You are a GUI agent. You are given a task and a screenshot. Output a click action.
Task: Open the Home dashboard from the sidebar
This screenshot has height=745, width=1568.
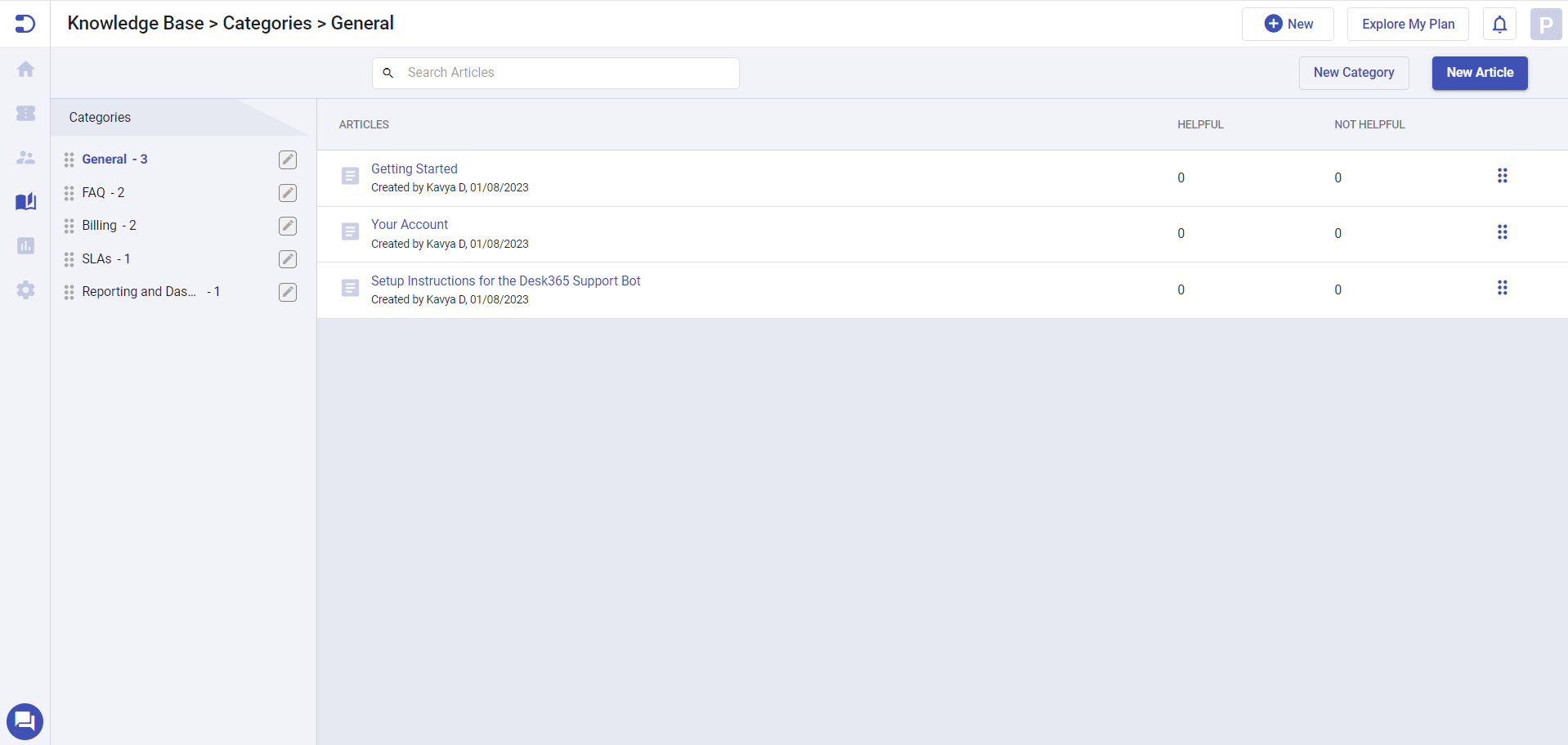point(25,70)
